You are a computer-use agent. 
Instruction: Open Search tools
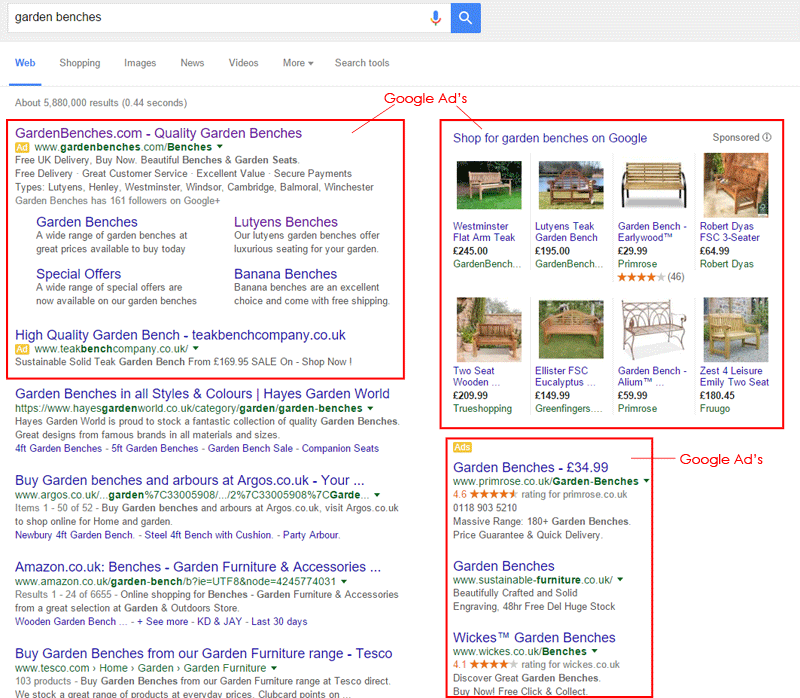coord(362,63)
